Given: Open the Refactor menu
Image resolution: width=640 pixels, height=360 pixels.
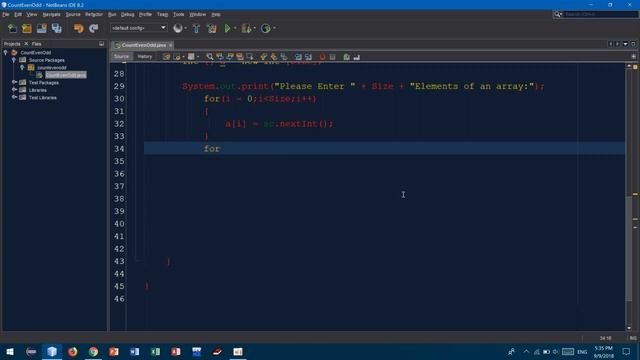Looking at the screenshot, I should pos(94,14).
